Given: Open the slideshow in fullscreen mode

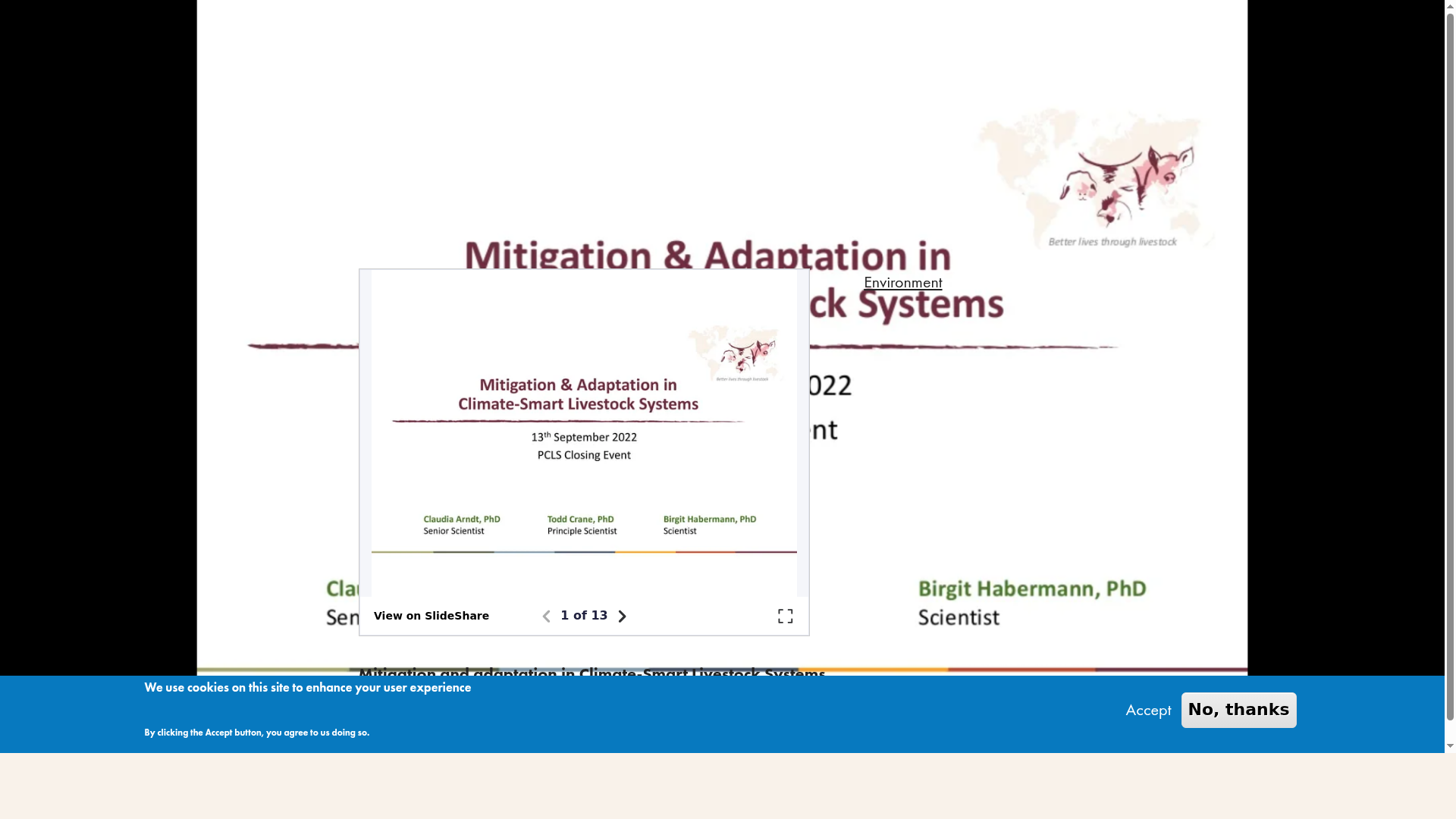Looking at the screenshot, I should (x=786, y=617).
